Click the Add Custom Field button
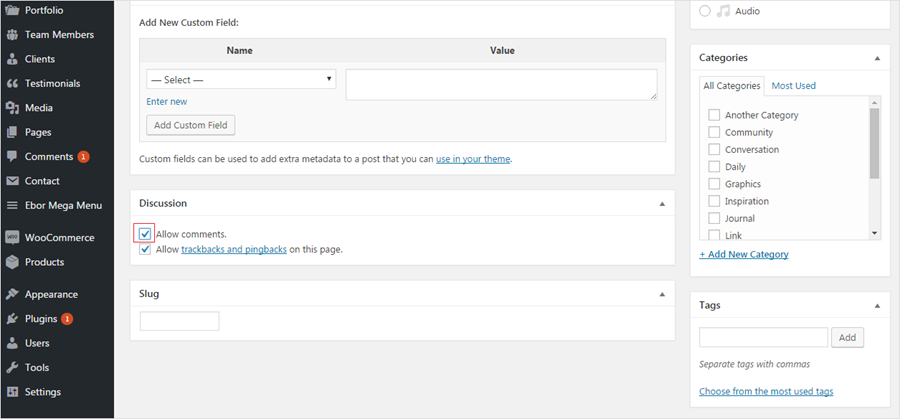900x419 pixels. click(x=191, y=125)
